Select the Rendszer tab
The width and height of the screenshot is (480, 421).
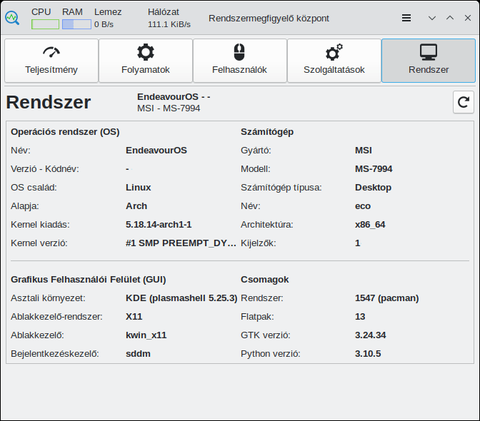click(x=428, y=60)
